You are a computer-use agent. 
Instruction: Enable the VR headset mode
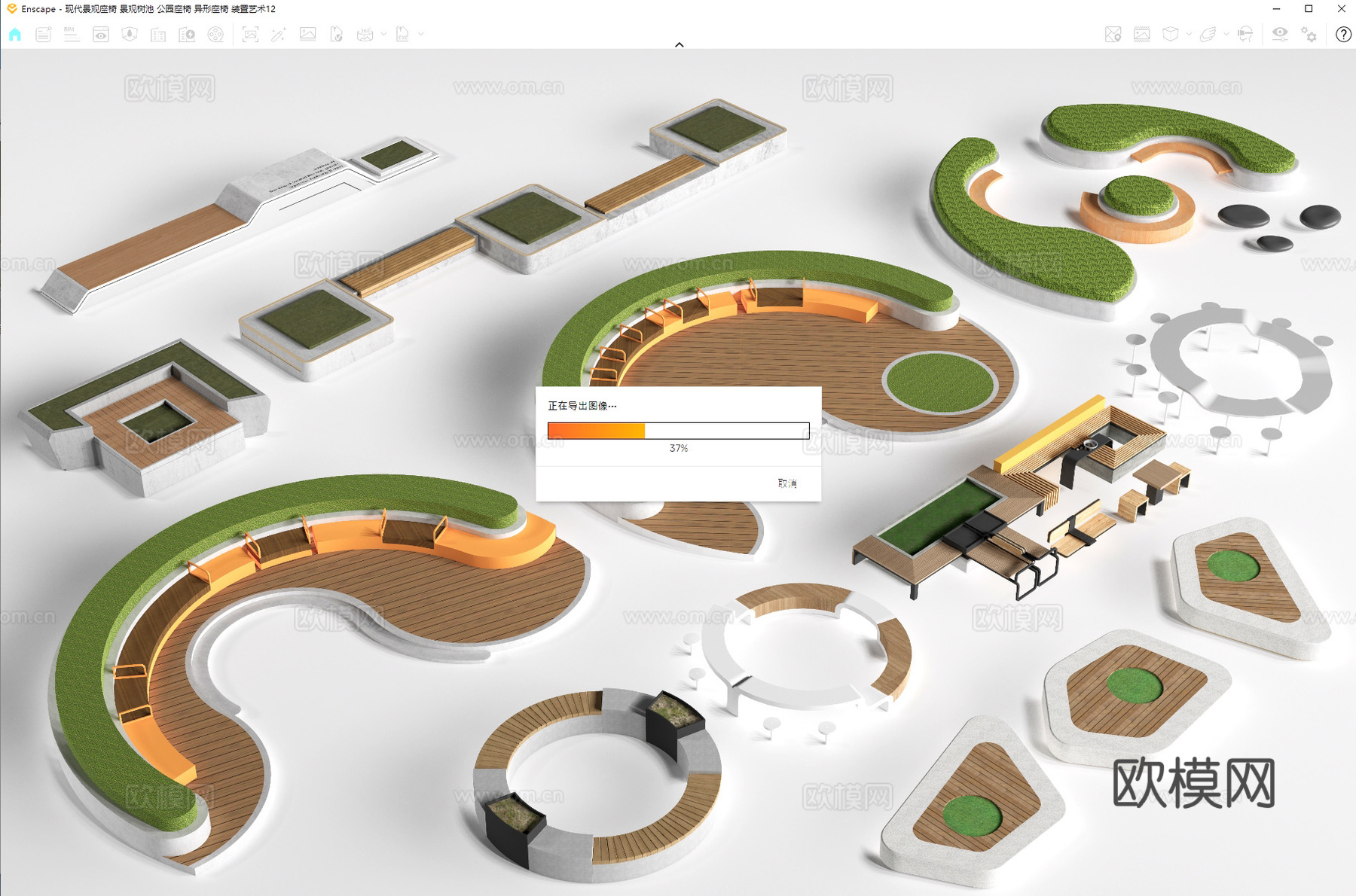[1245, 34]
